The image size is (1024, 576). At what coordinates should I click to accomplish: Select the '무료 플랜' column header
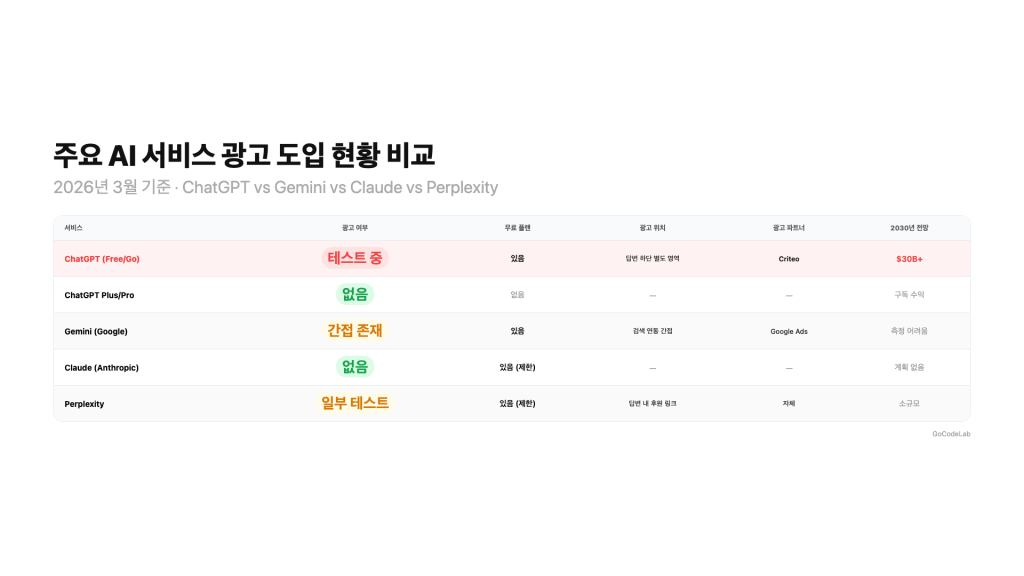click(x=517, y=228)
